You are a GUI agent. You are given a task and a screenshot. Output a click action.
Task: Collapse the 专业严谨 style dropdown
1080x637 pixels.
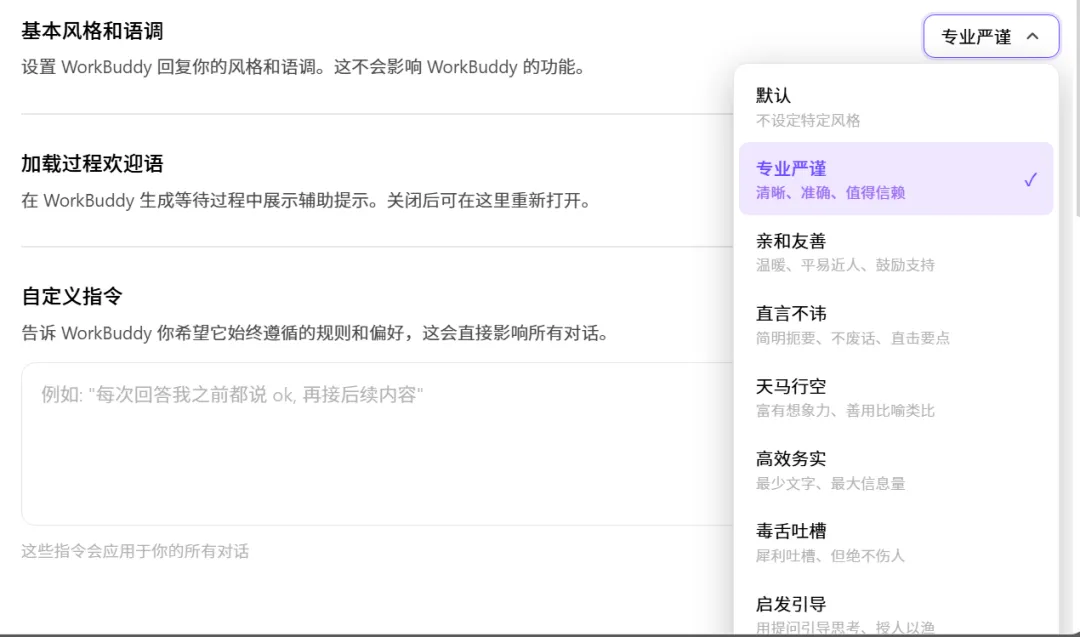pos(990,36)
